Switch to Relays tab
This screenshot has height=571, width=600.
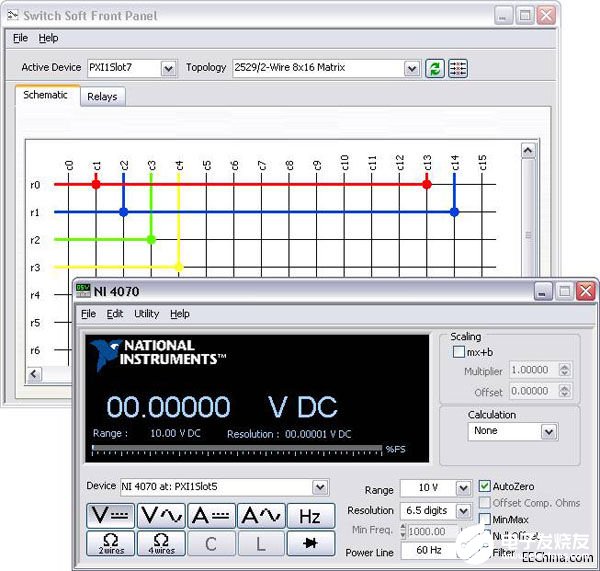102,97
